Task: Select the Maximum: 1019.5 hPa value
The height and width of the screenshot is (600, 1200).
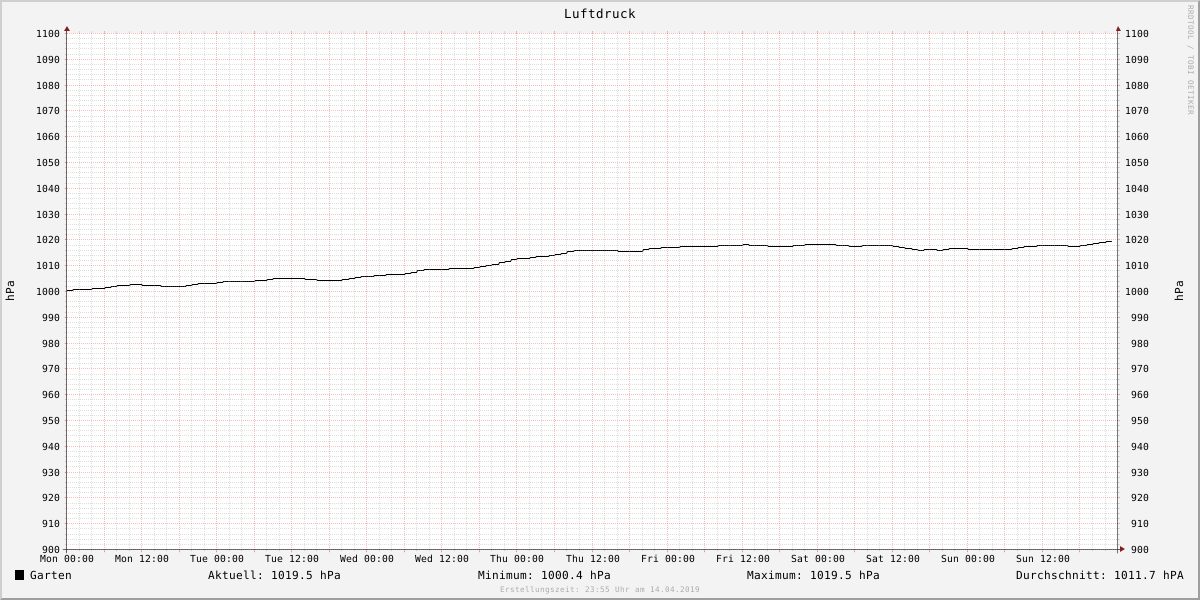Action: click(813, 575)
